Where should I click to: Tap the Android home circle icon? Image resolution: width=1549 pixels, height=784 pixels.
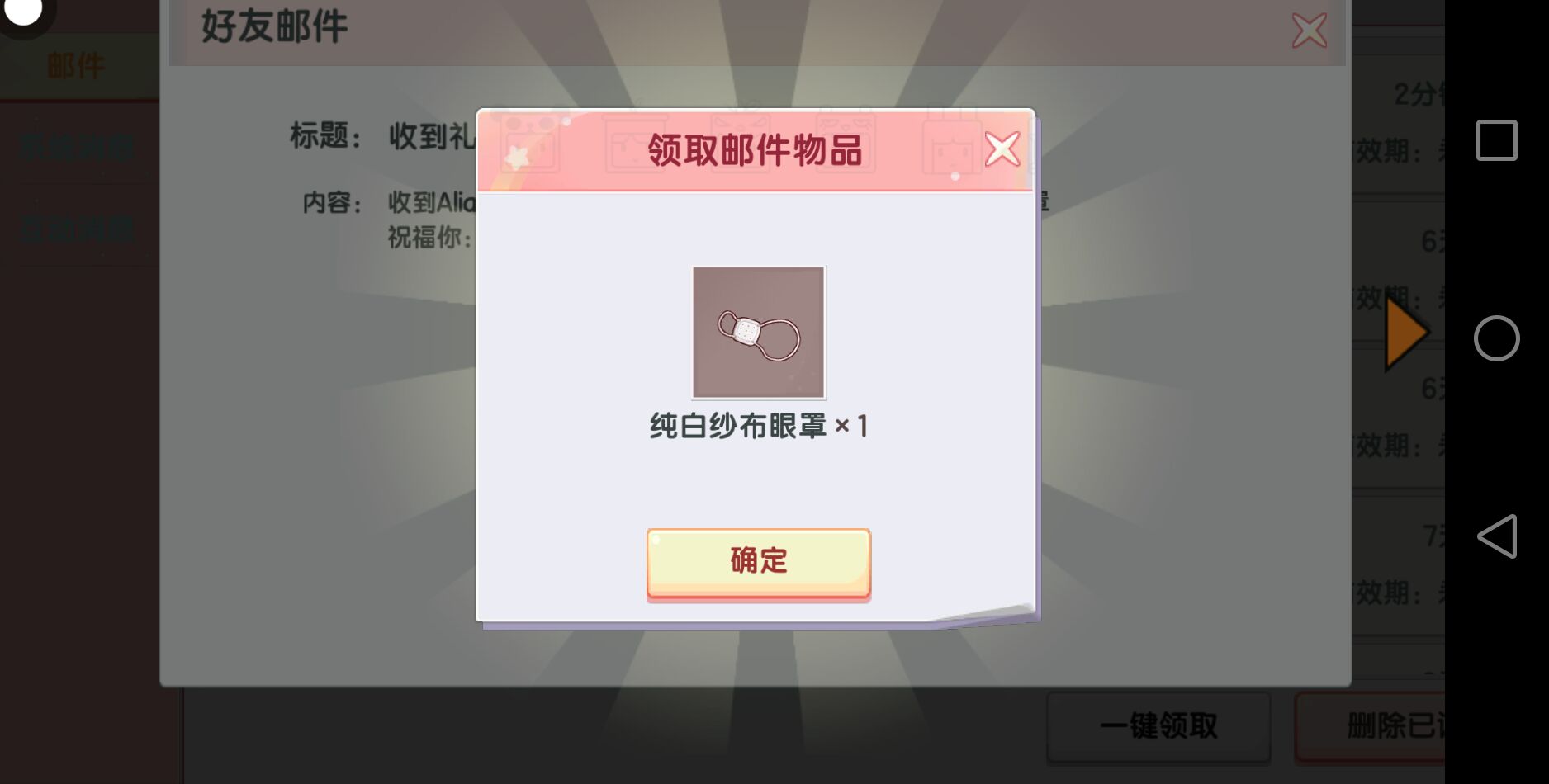point(1496,338)
